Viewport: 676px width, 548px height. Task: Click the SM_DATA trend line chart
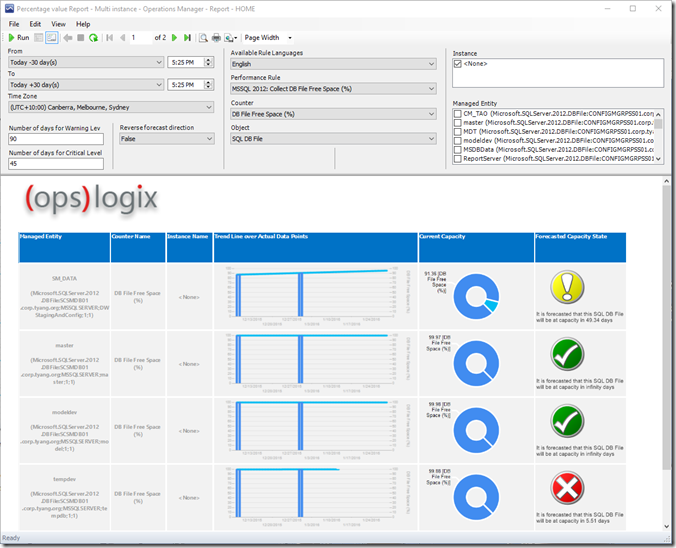pos(316,297)
